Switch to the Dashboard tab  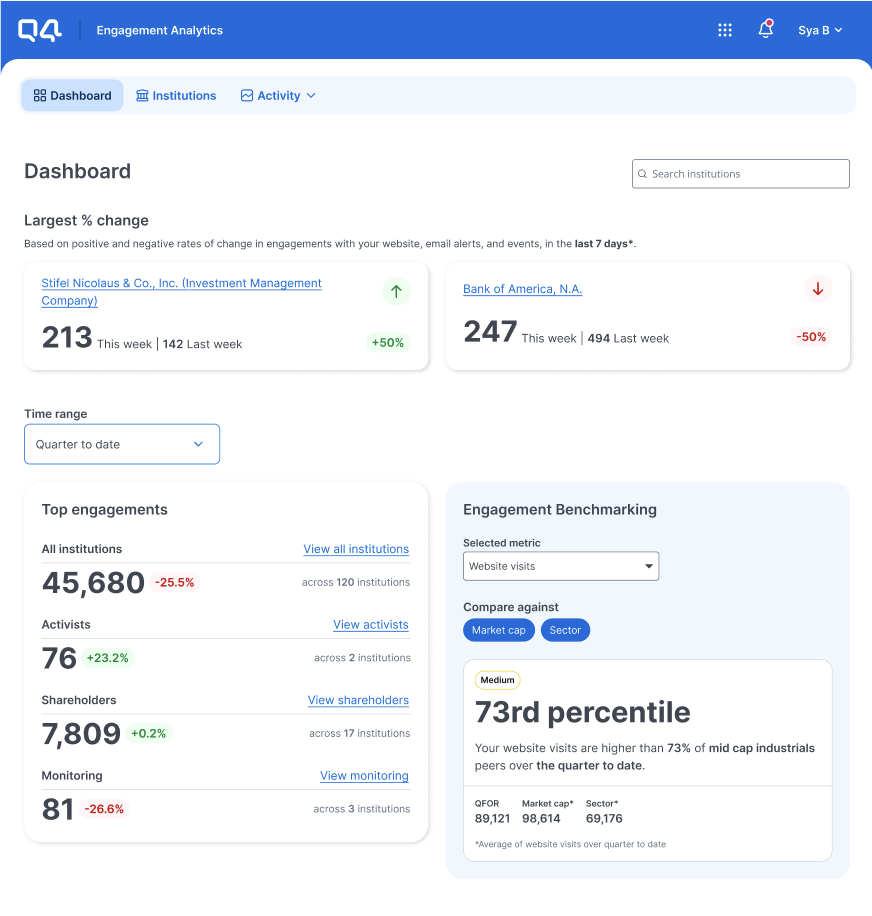click(x=72, y=96)
